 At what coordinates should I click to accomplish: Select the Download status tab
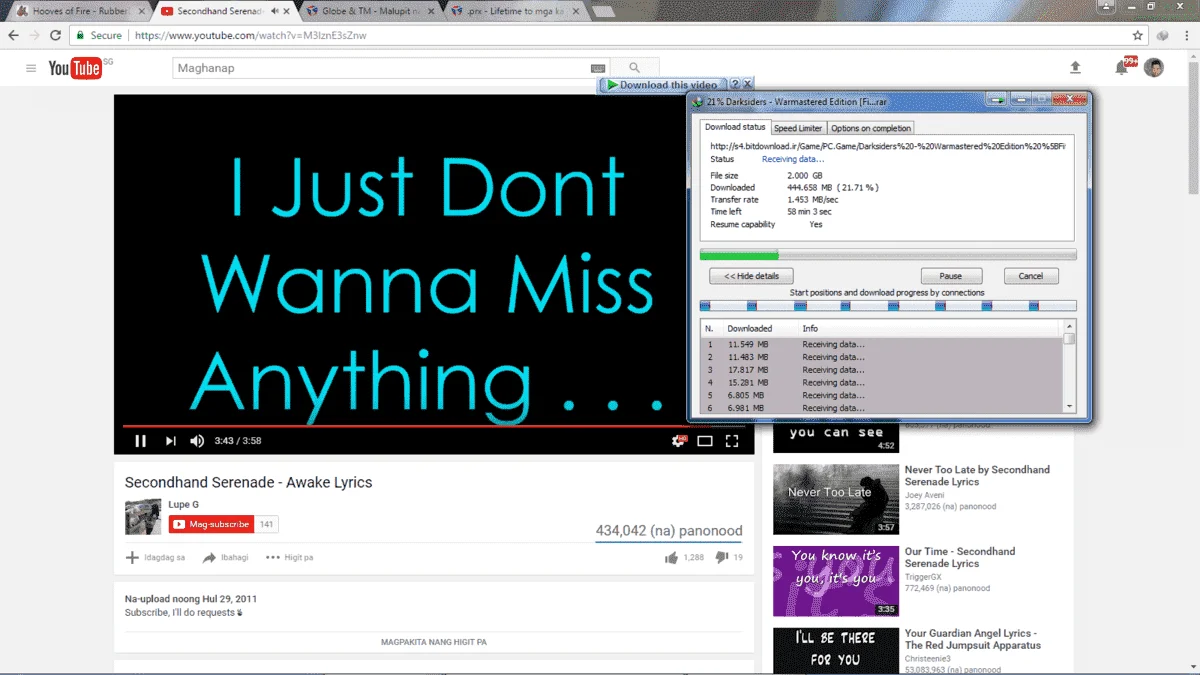click(x=735, y=127)
